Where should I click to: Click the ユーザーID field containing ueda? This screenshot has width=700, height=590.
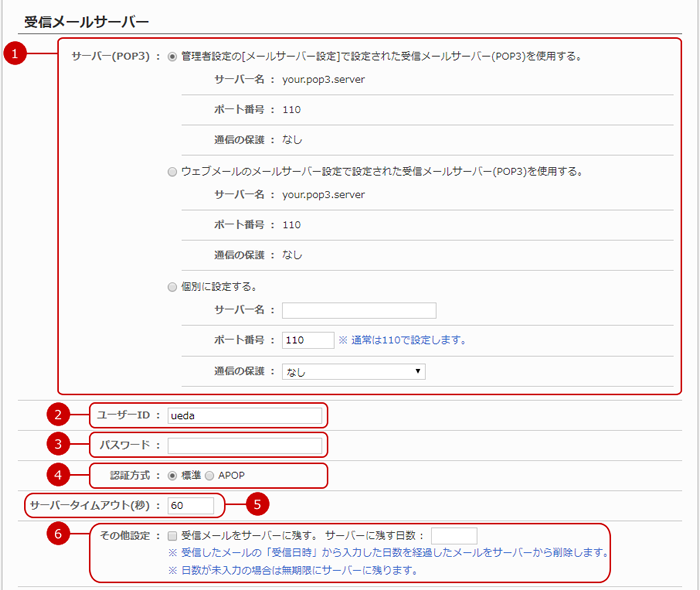coord(245,415)
